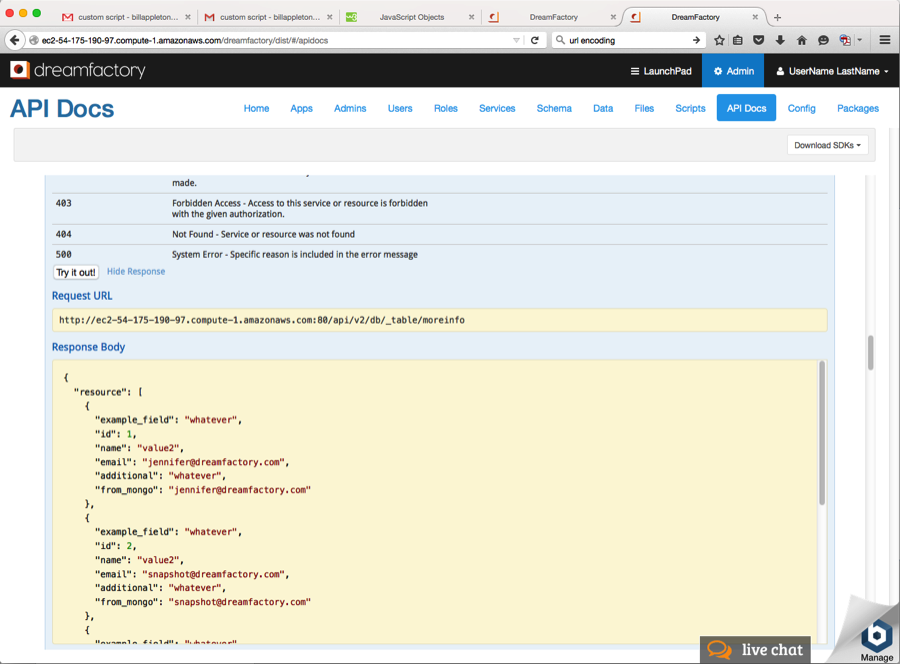Click the Admin gear button
Screen dimensions: 900x665
[x=733, y=71]
